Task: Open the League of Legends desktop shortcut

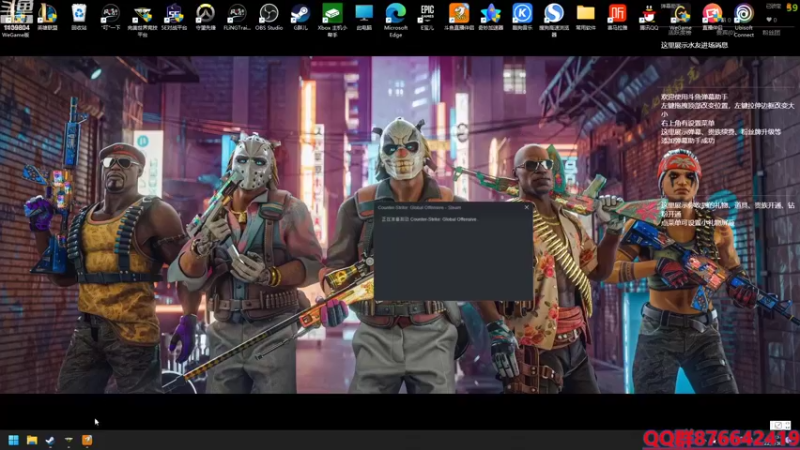Action: click(x=47, y=17)
